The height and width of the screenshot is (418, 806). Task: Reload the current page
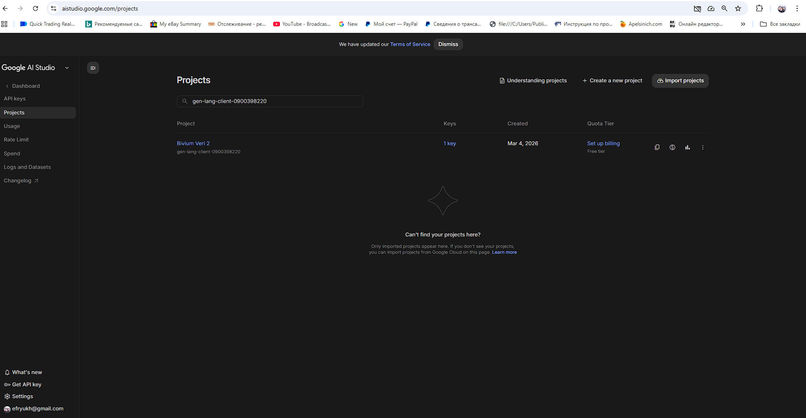(35, 8)
